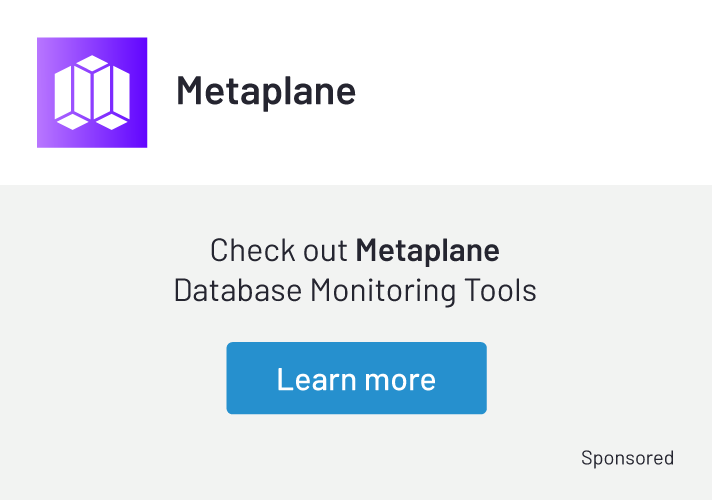The width and height of the screenshot is (712, 500).
Task: Click the 'Learn' word on blue button
Action: pos(316,379)
